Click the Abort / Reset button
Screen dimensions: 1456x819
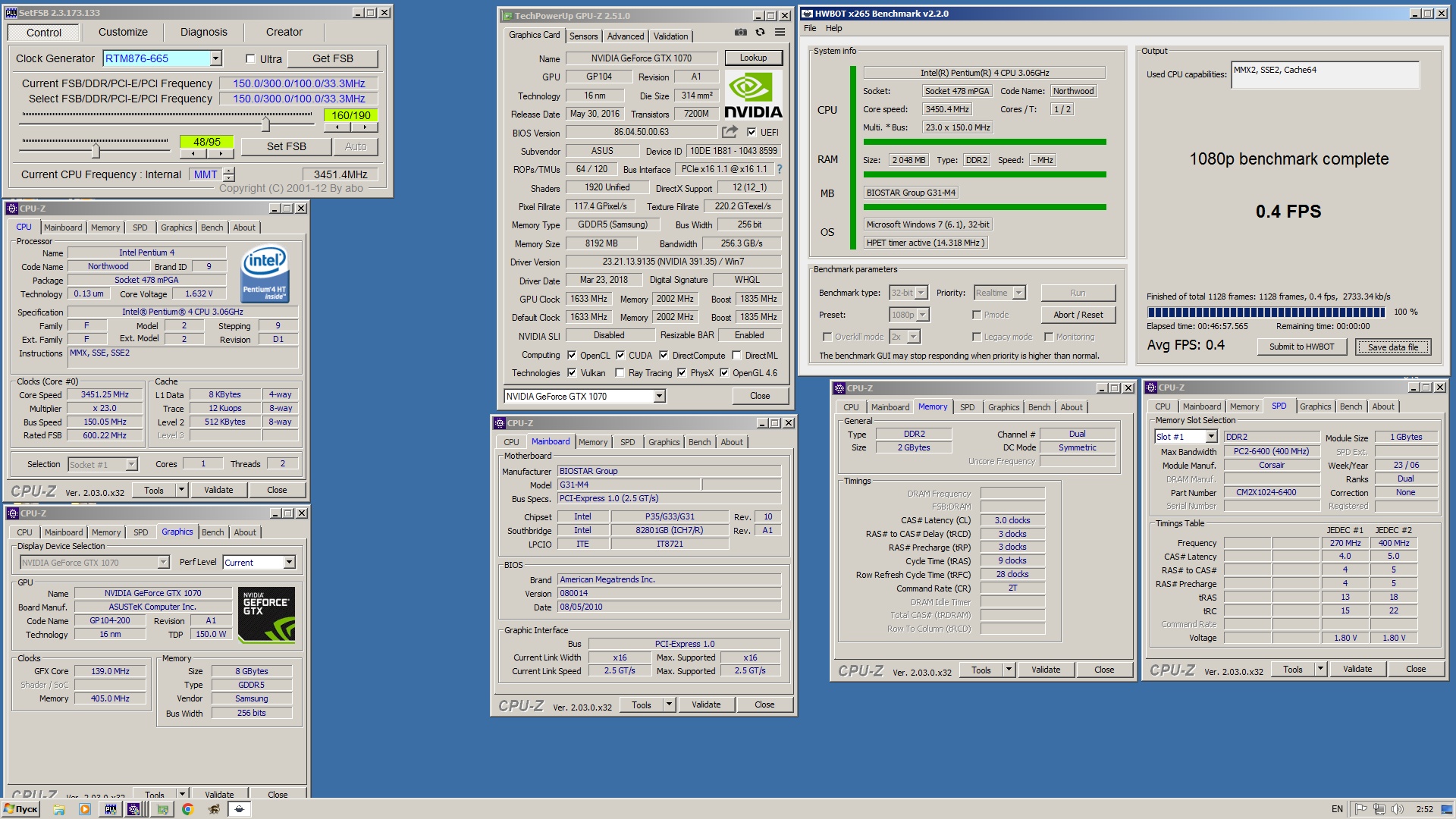pyautogui.click(x=1078, y=315)
